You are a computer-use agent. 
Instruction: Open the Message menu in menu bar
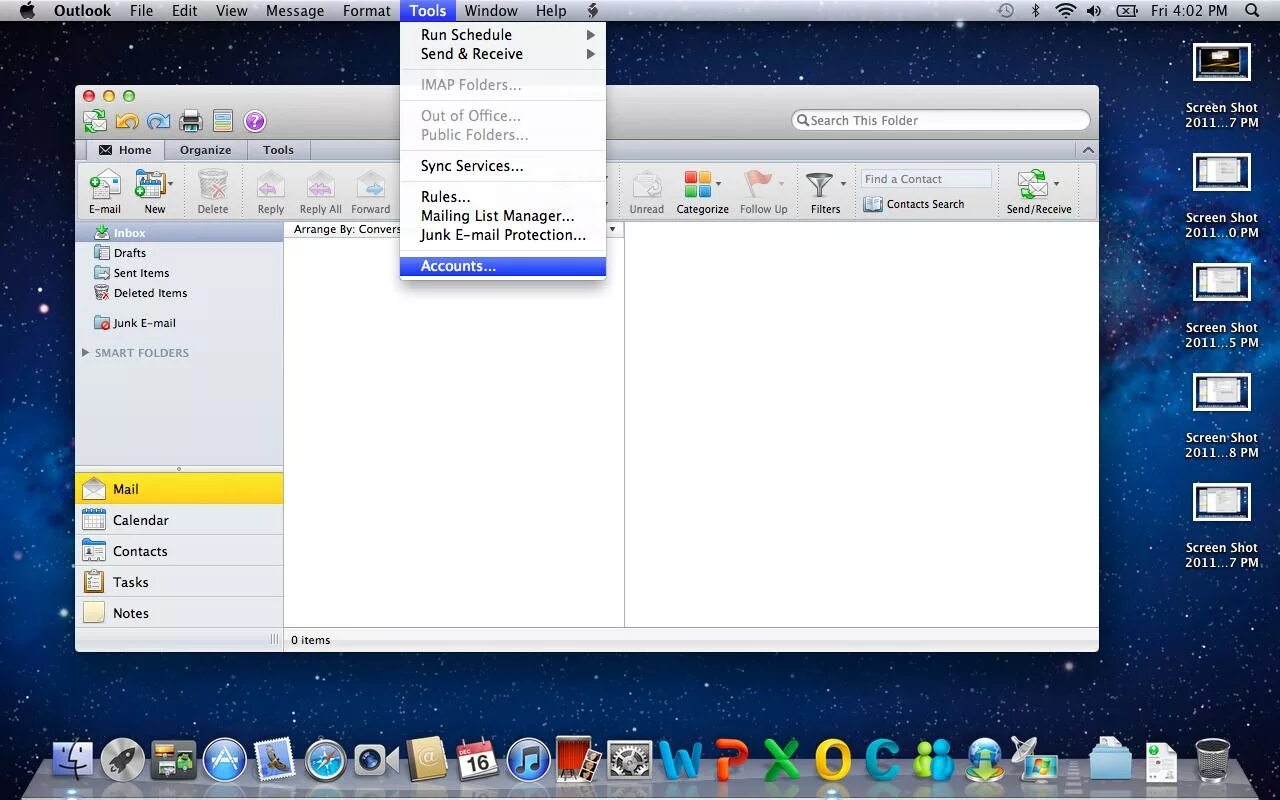coord(295,11)
